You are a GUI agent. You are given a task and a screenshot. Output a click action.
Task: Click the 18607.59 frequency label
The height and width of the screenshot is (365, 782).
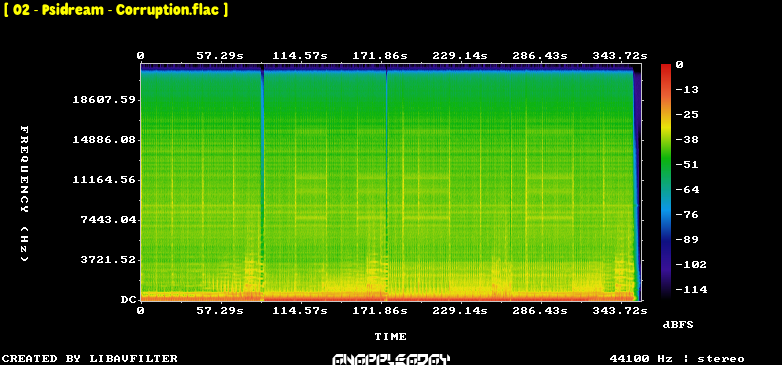(104, 100)
